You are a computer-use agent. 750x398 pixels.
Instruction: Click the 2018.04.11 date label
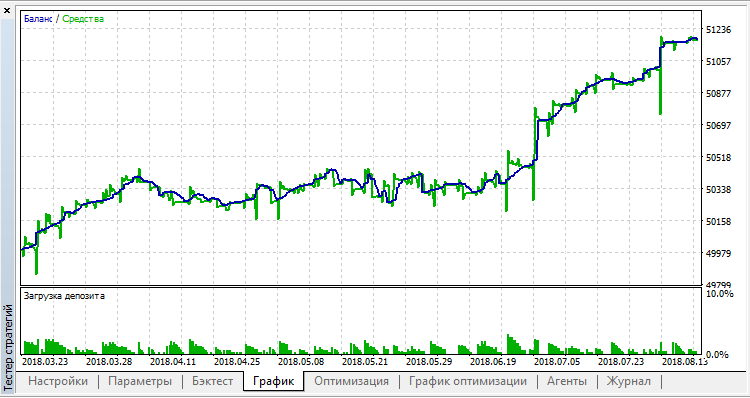[x=173, y=361]
